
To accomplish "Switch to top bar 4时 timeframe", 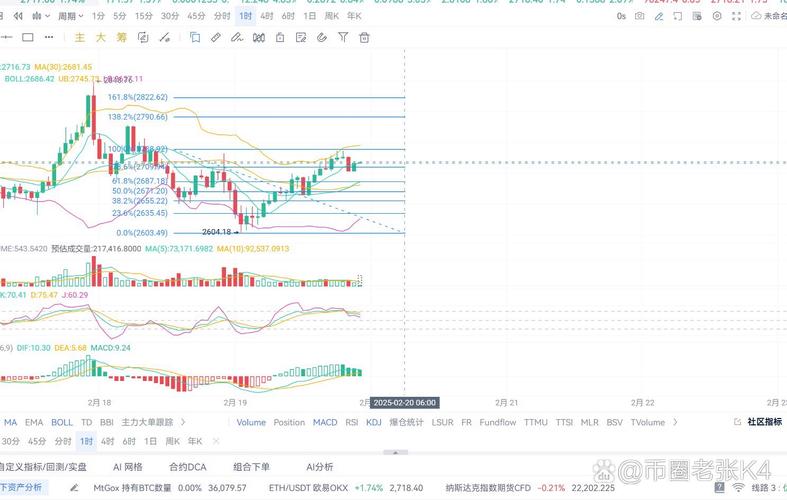I will [x=267, y=16].
